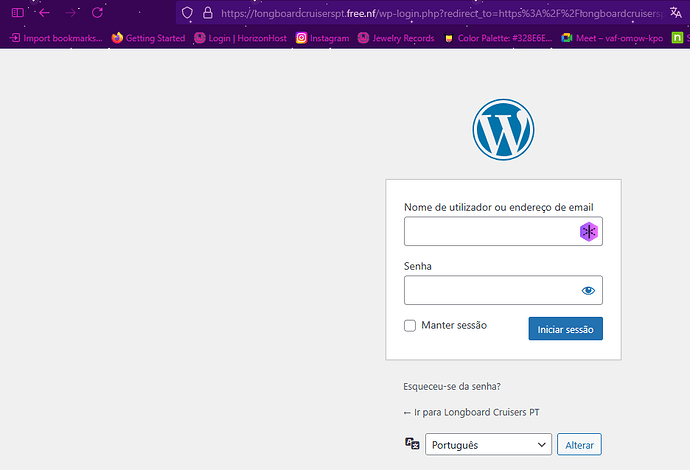Click the browser forward arrow
The height and width of the screenshot is (470, 690).
(x=70, y=13)
